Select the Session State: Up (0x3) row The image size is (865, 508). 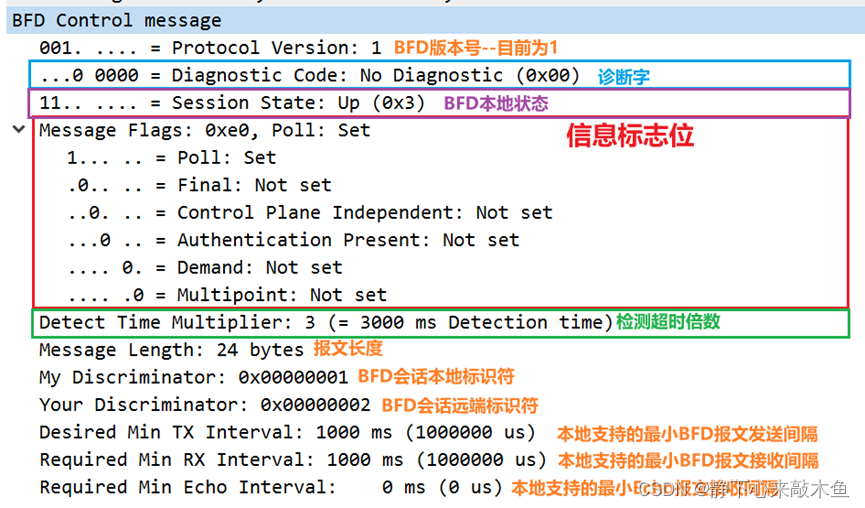tap(232, 103)
